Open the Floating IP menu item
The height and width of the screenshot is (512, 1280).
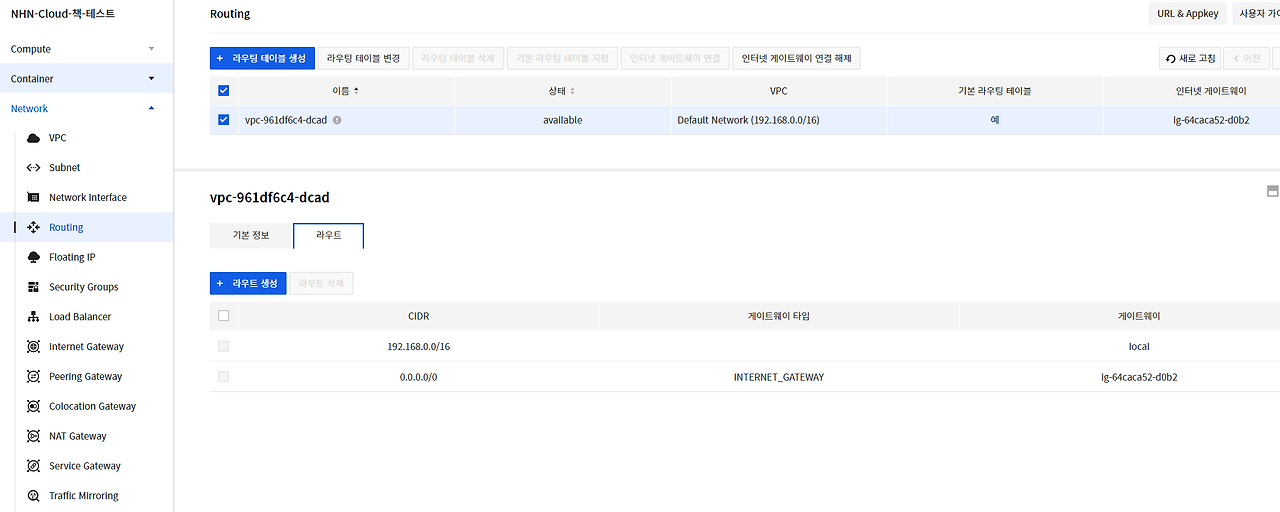click(72, 257)
